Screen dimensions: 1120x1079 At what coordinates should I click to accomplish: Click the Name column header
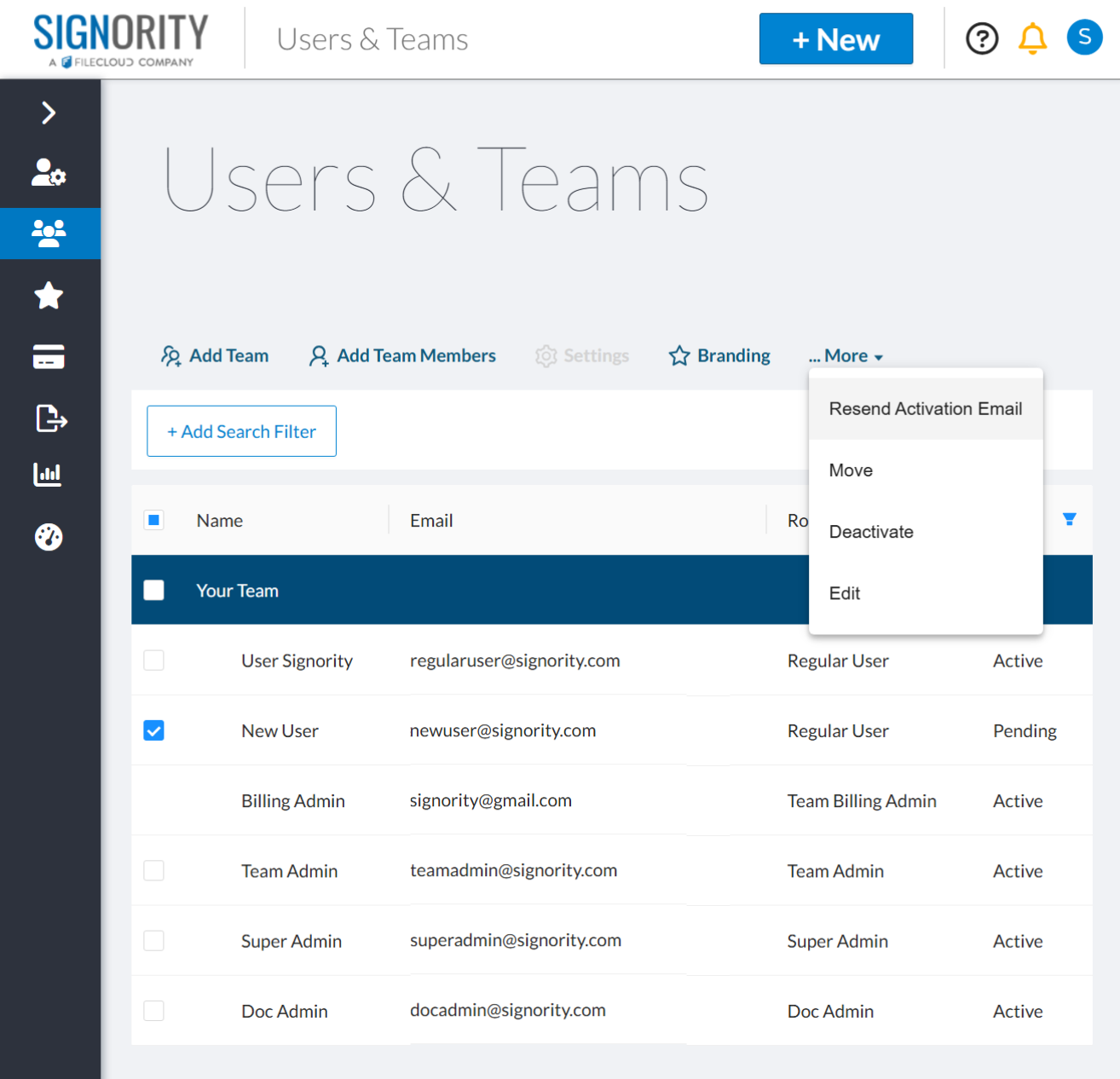click(x=219, y=521)
